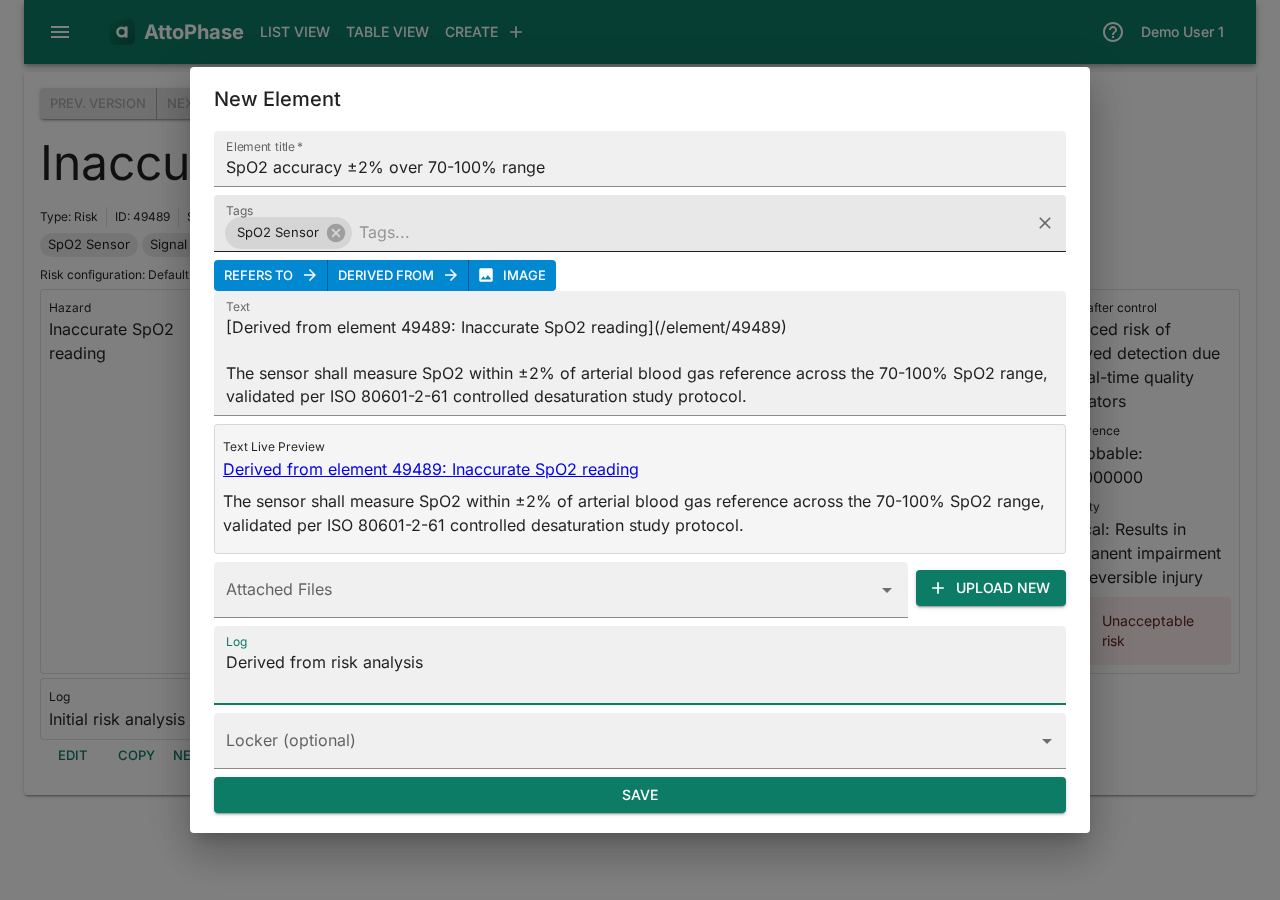Switch to LIST VIEW
Image resolution: width=1280 pixels, height=900 pixels.
[x=294, y=31]
